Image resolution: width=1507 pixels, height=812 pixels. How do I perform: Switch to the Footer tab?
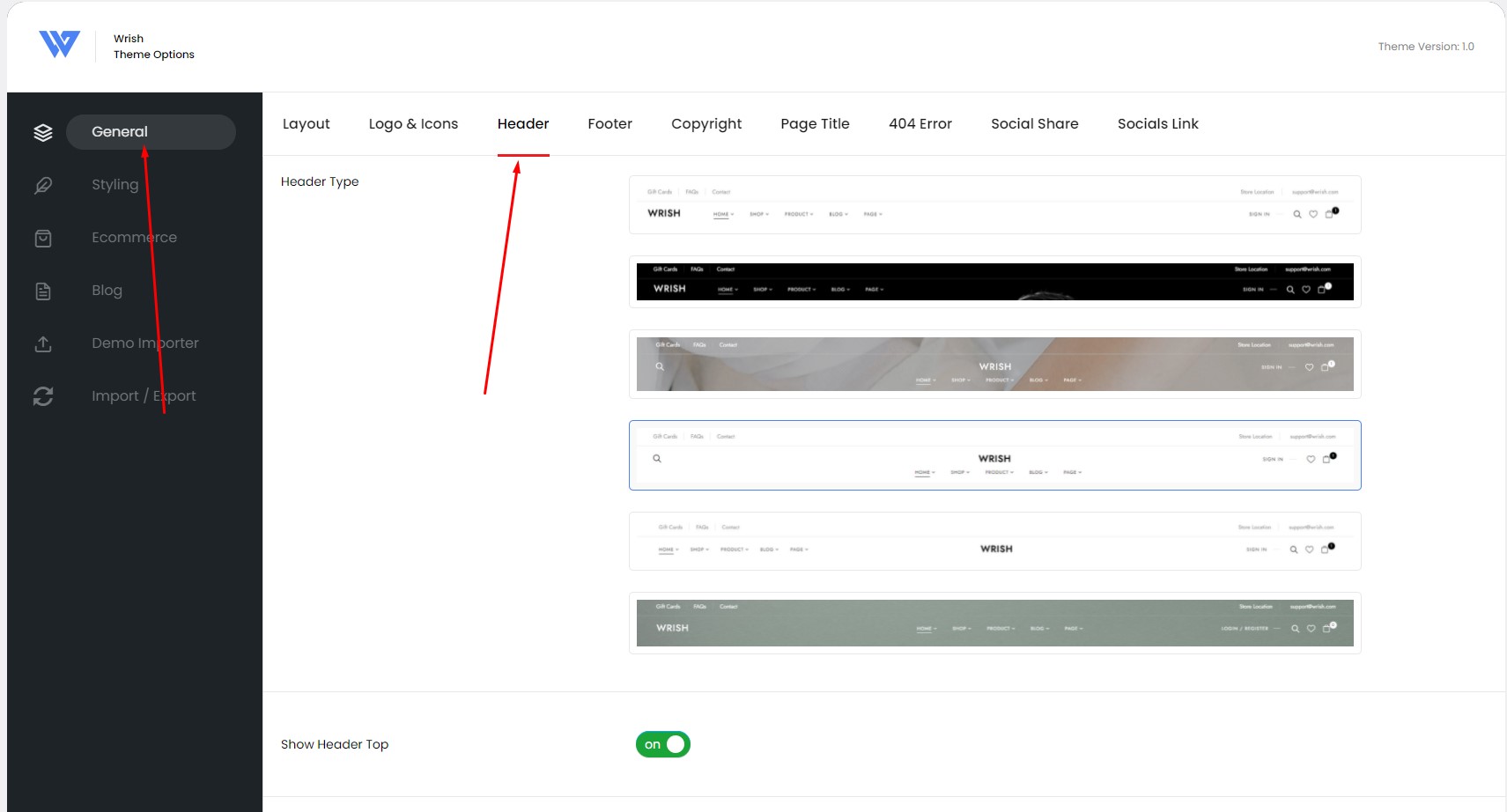click(609, 124)
